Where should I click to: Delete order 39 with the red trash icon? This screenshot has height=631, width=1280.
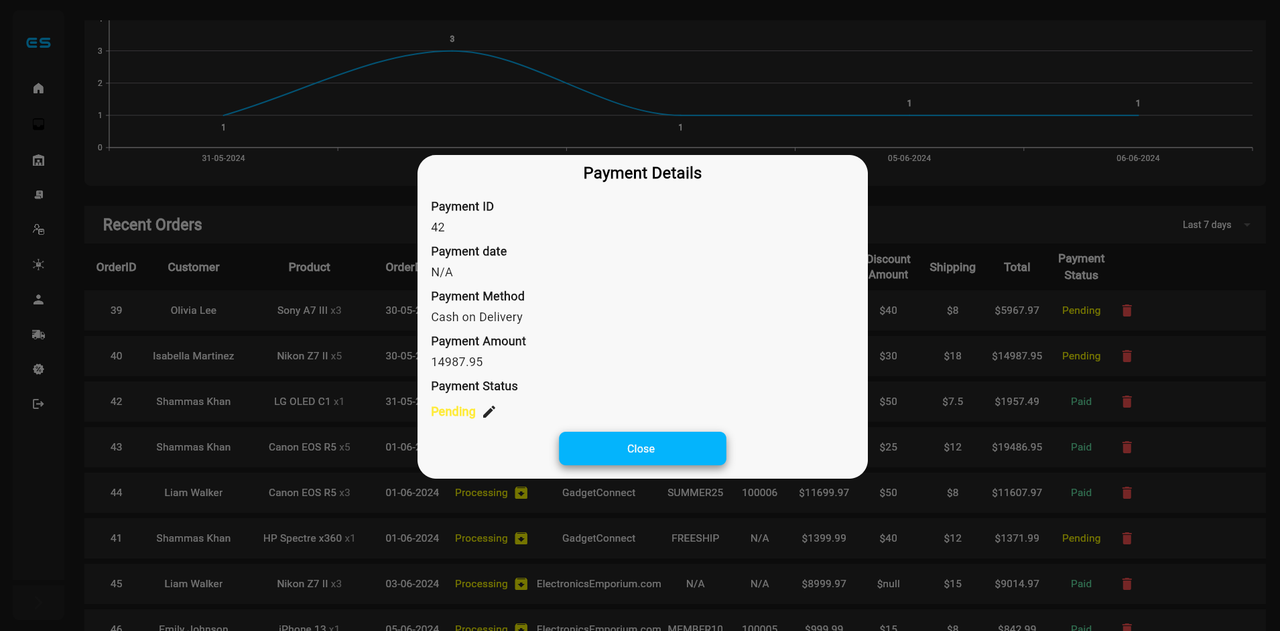coord(1126,310)
